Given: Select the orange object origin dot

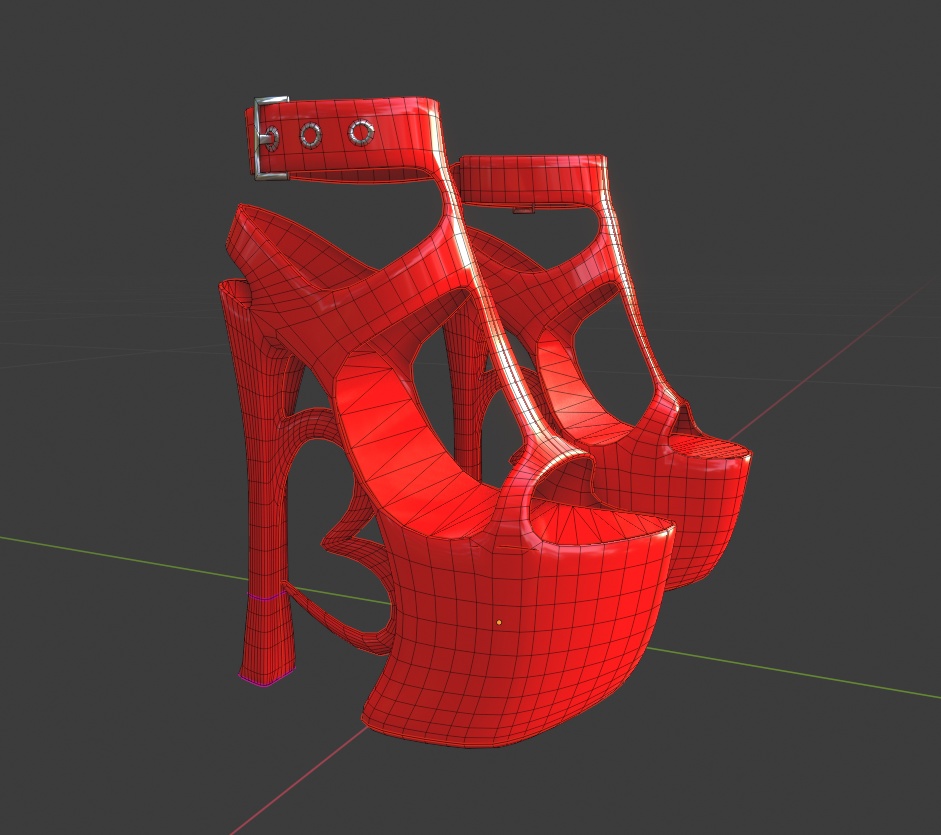Looking at the screenshot, I should [497, 622].
